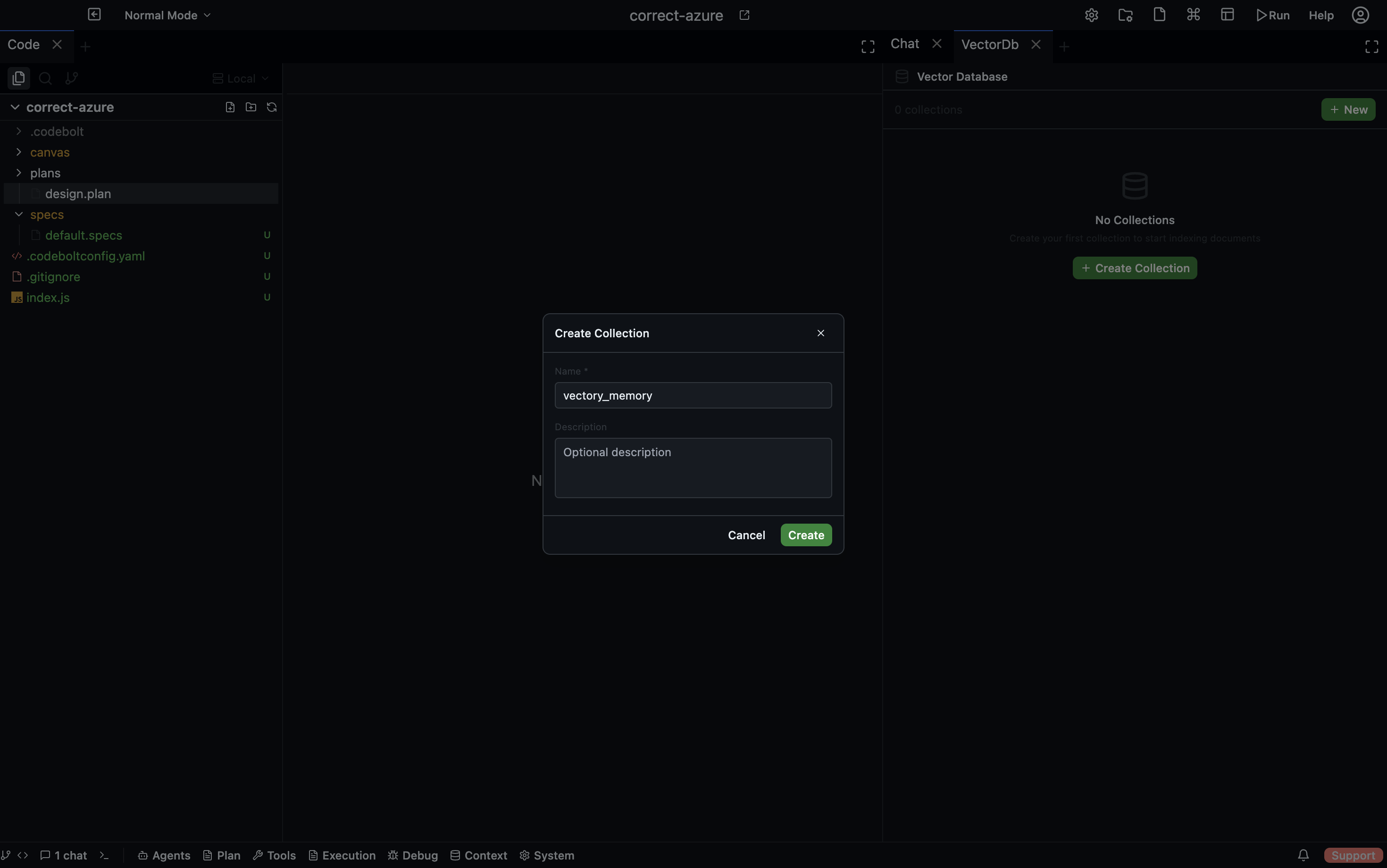Screen dimensions: 1387x868
Task: Toggle the layout panel icon in top bar
Action: pyautogui.click(x=1228, y=16)
